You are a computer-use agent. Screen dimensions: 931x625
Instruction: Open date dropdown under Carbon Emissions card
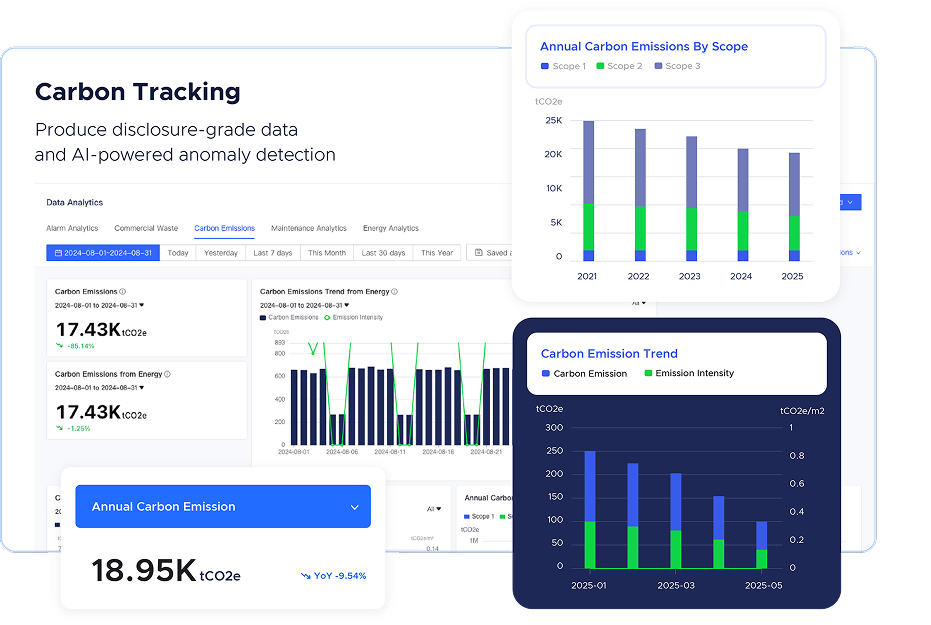pyautogui.click(x=141, y=305)
